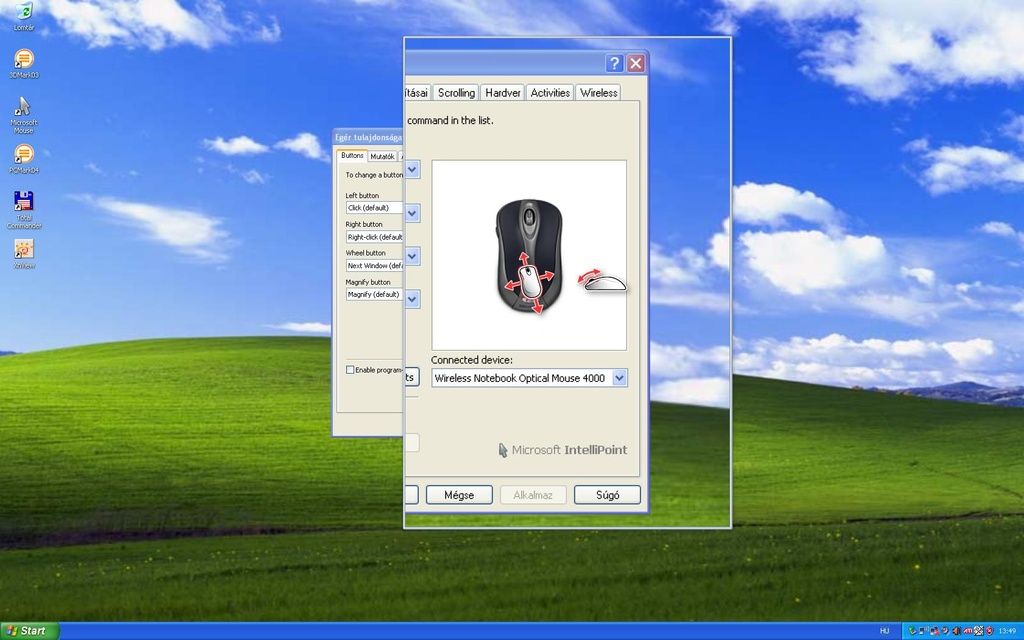
Task: Open the Microsoft Mouse desktop shortcut
Action: tap(24, 115)
